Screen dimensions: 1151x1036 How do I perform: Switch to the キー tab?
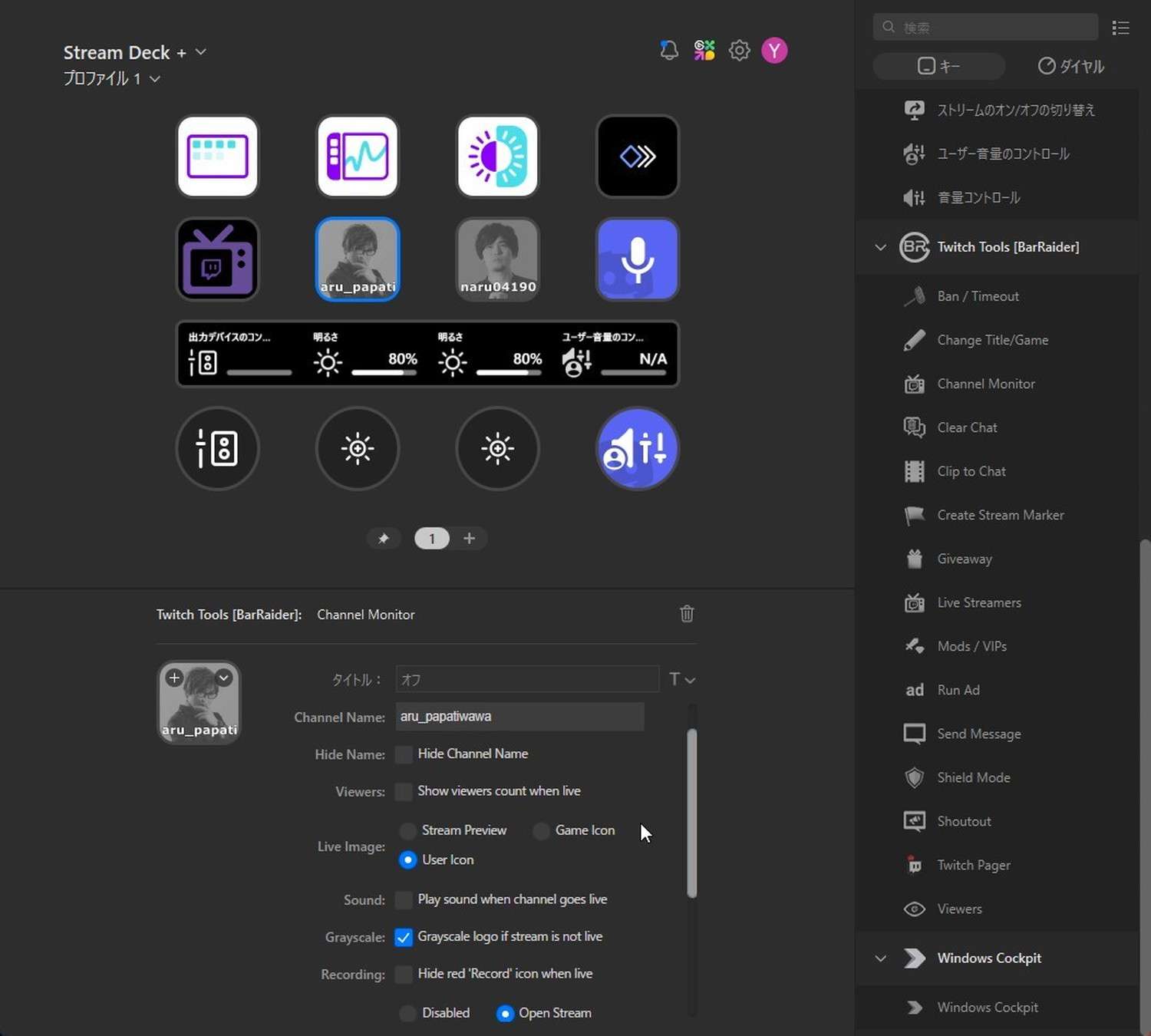pyautogui.click(x=939, y=67)
